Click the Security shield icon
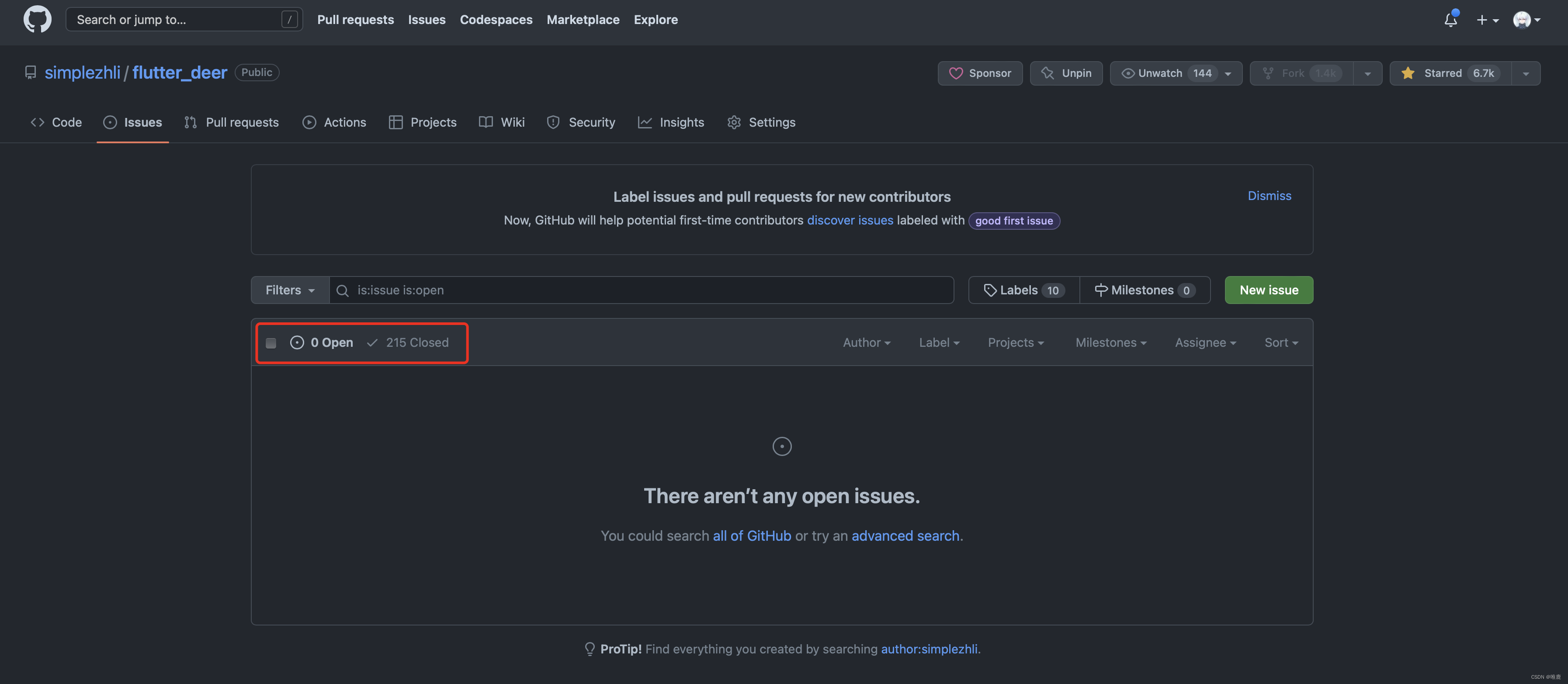 553,122
